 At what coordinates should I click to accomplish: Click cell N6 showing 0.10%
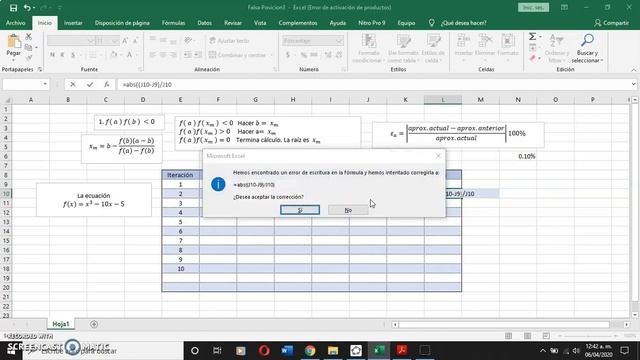(518, 156)
